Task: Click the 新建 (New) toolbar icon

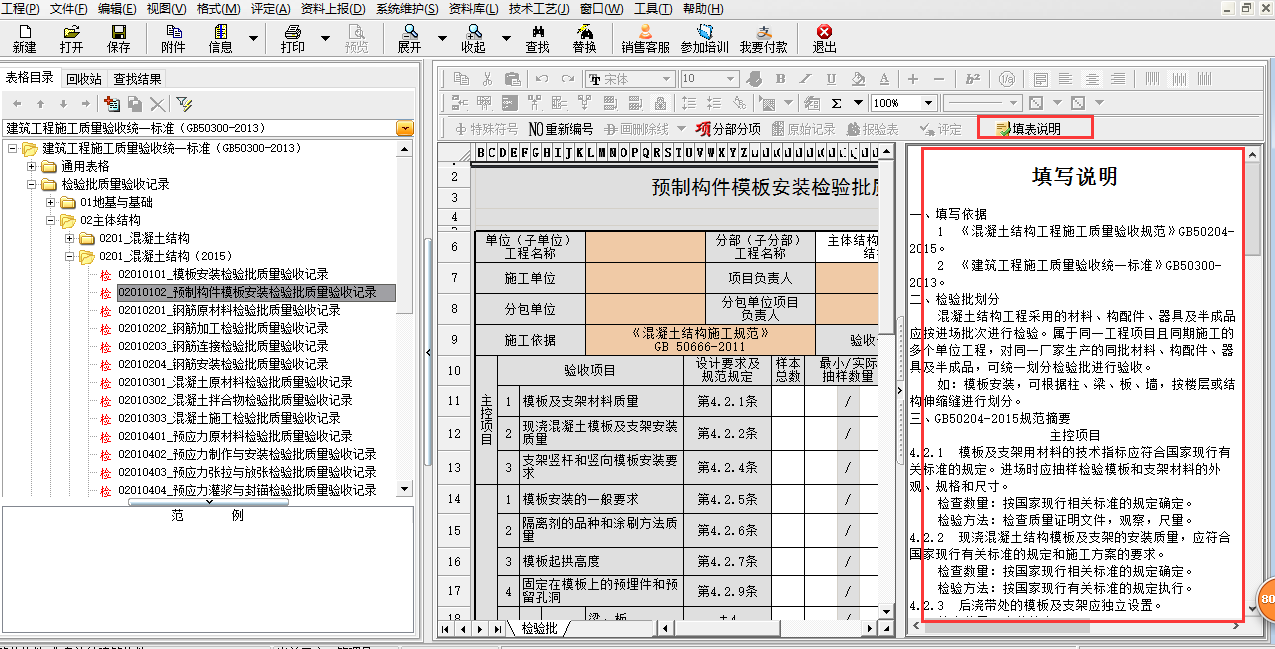Action: pos(24,39)
